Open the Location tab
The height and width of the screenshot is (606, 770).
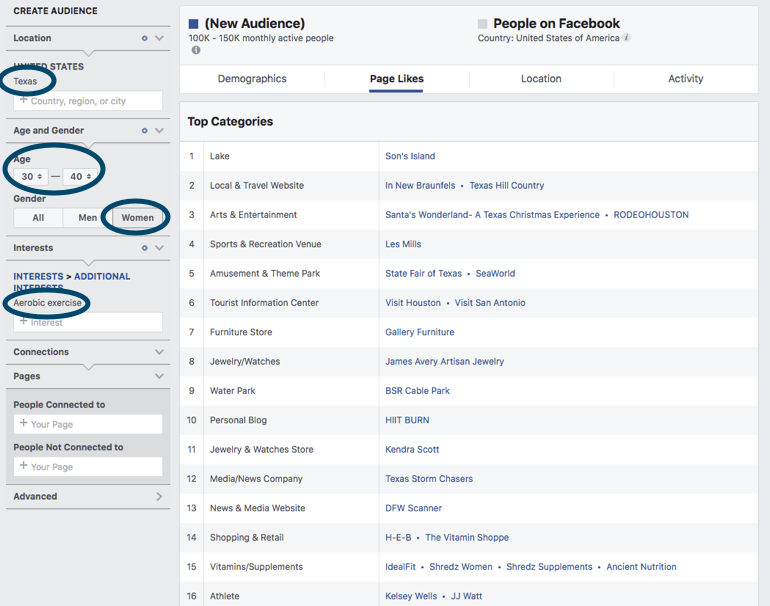click(541, 79)
